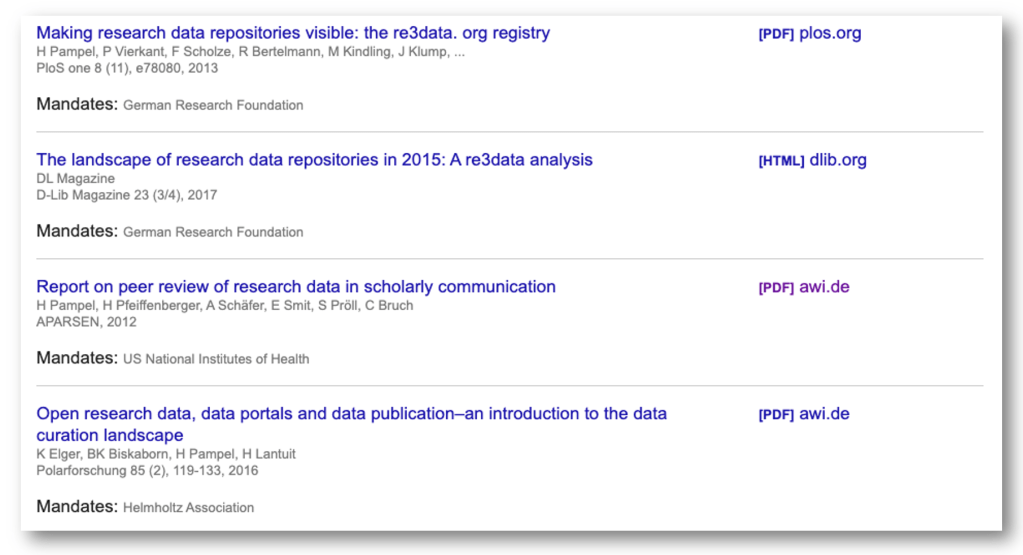Viewport: 1023px width, 555px height.
Task: Click the author line starting "H Pampel, P Vierkant"
Action: tap(250, 52)
